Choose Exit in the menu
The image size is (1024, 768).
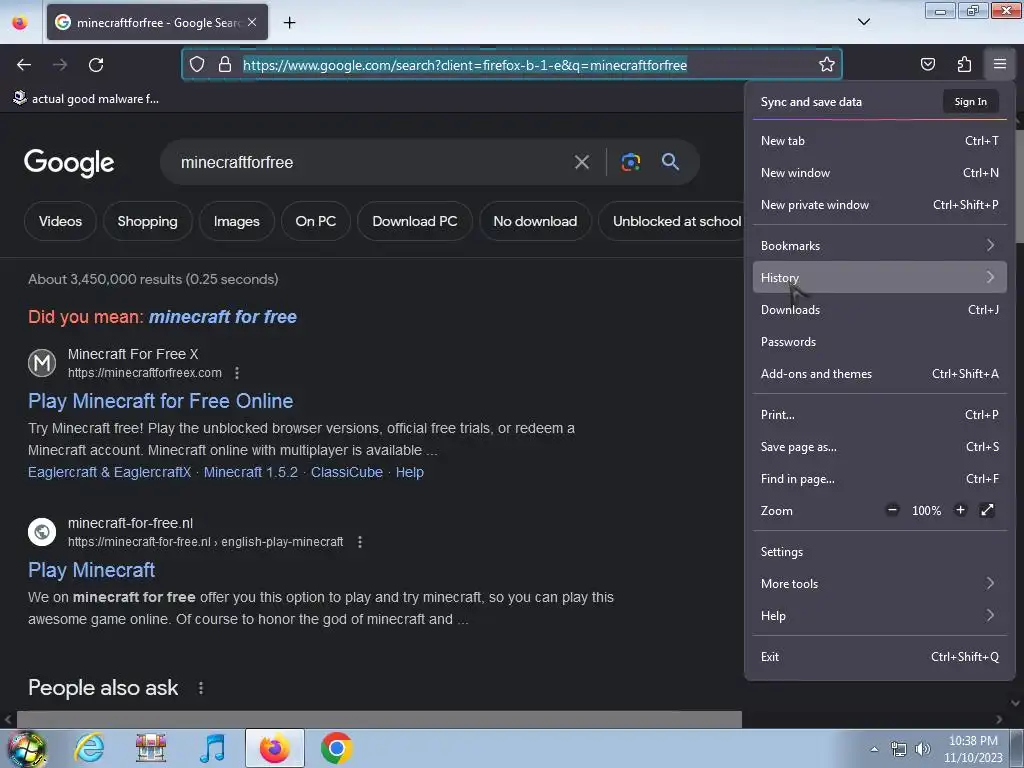879,657
